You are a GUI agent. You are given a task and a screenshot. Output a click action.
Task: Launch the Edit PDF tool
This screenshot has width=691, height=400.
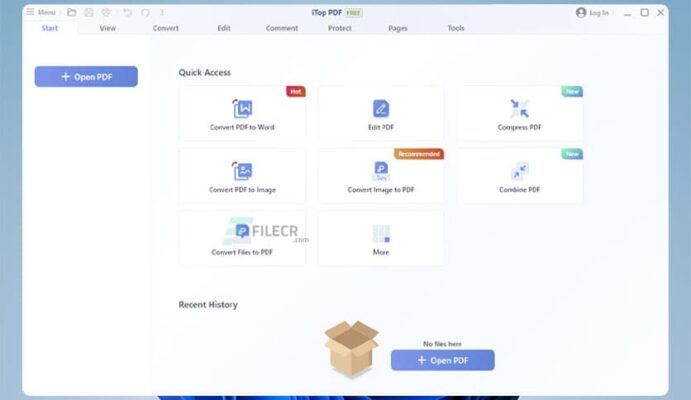point(381,113)
